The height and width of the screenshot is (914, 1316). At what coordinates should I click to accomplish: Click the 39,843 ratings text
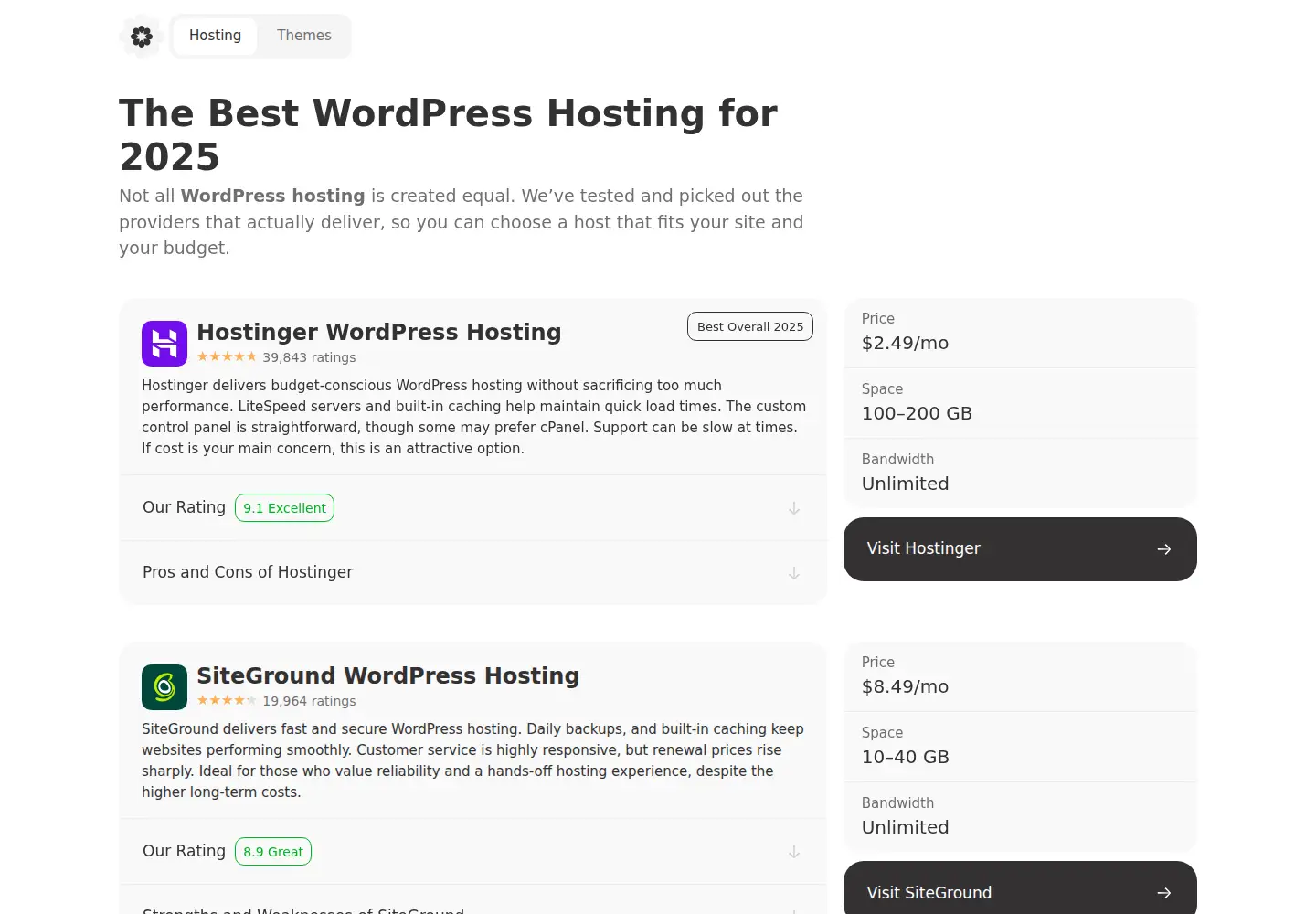(309, 357)
